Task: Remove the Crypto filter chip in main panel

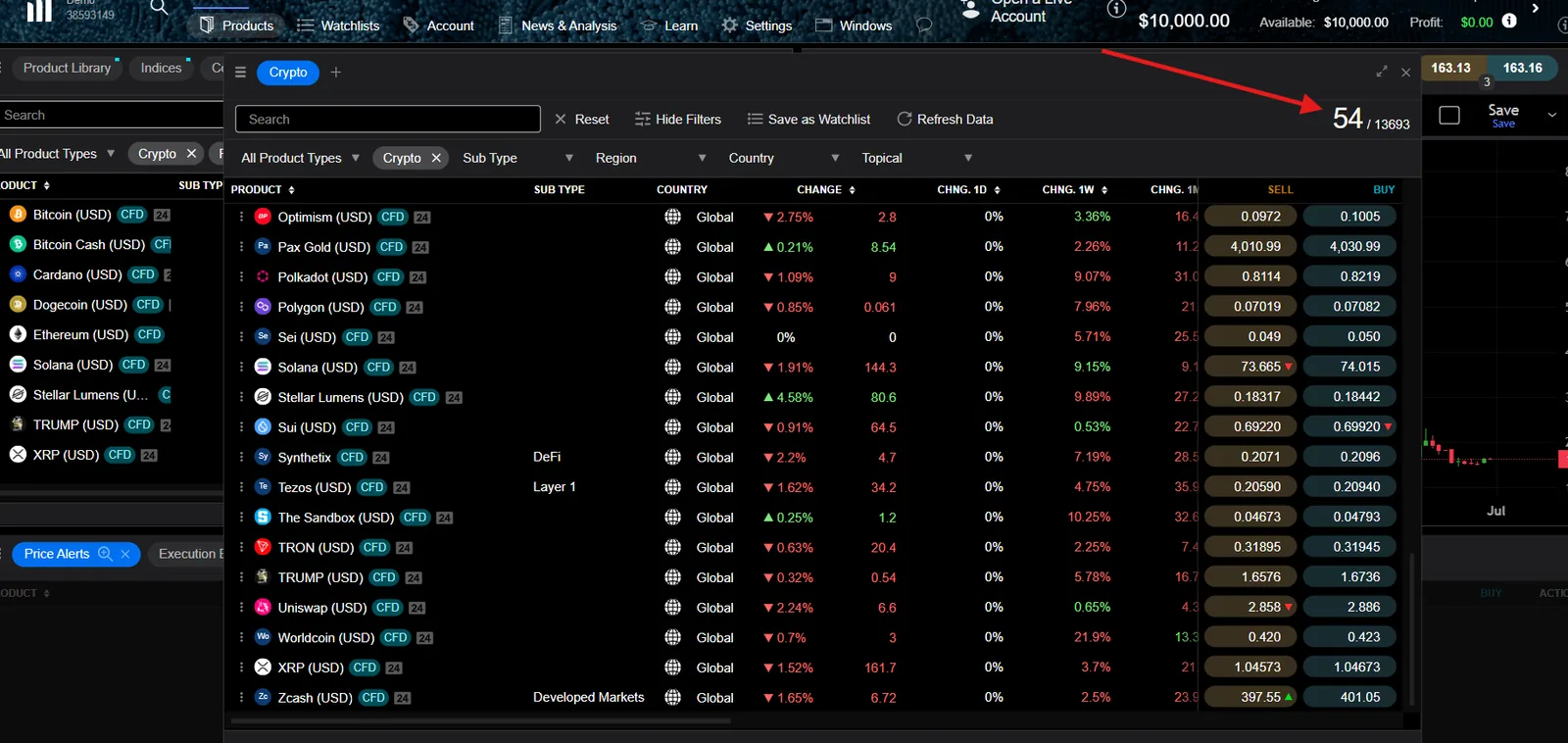Action: (x=436, y=158)
